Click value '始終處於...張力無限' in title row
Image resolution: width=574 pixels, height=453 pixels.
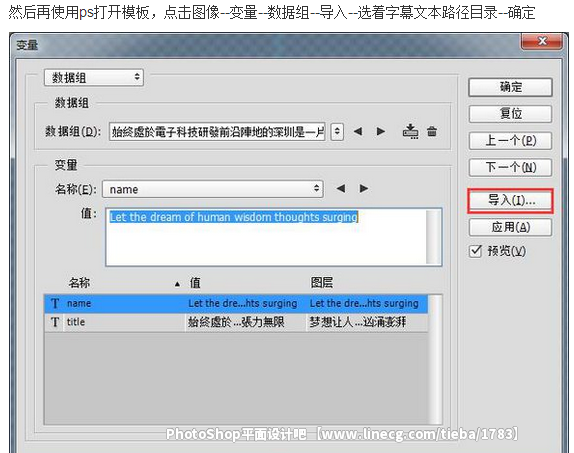[236, 322]
